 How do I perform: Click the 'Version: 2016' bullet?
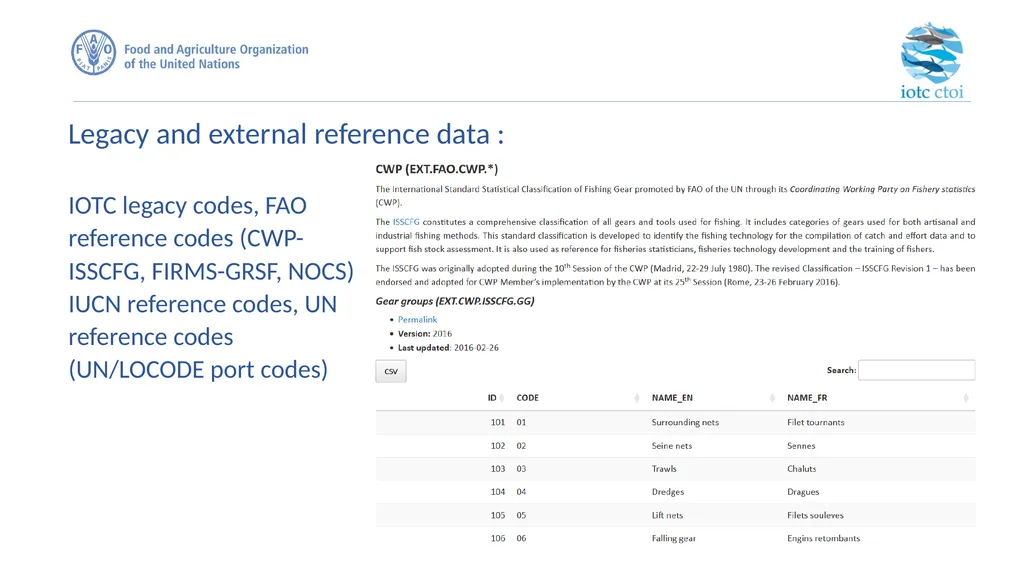[x=424, y=334]
